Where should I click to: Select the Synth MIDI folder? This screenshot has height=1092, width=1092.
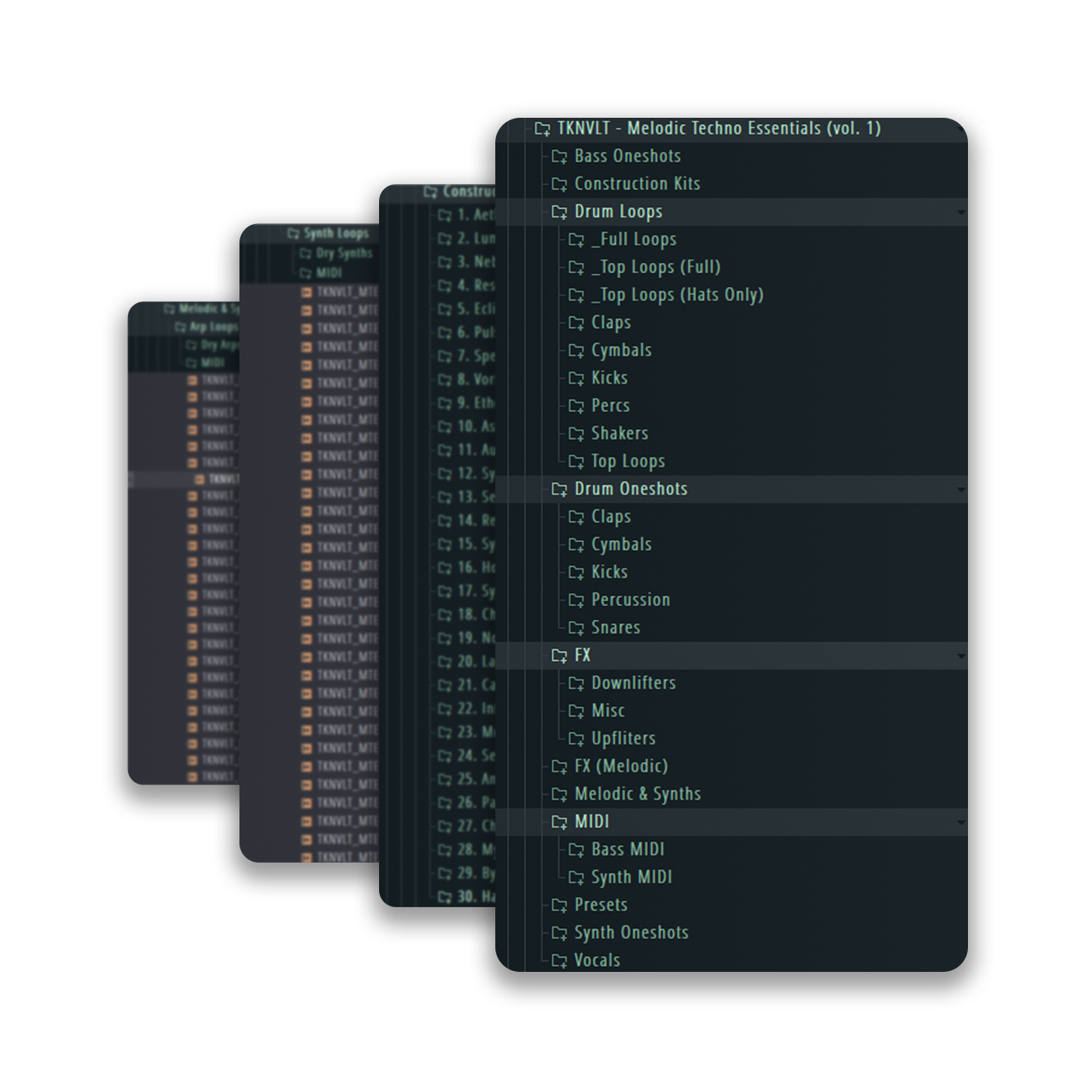coord(631,877)
